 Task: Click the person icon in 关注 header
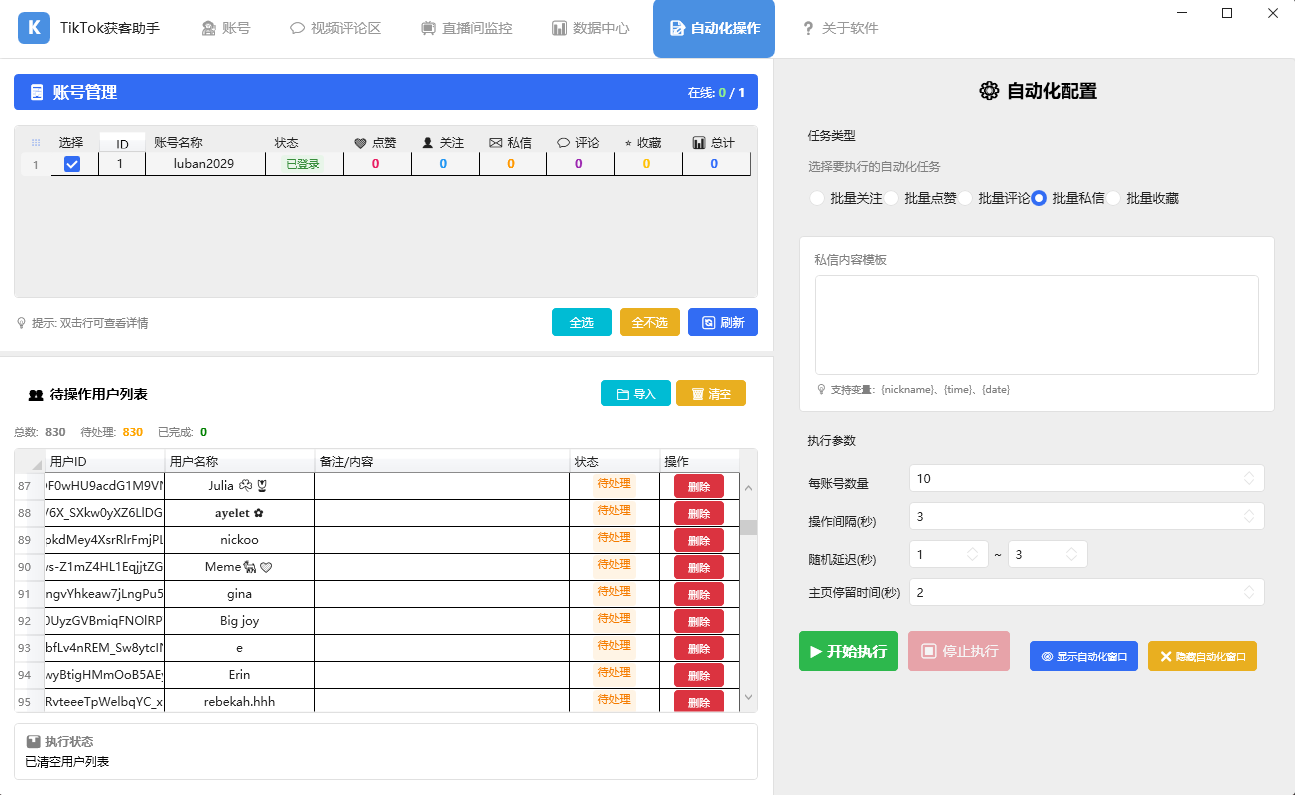coord(428,143)
